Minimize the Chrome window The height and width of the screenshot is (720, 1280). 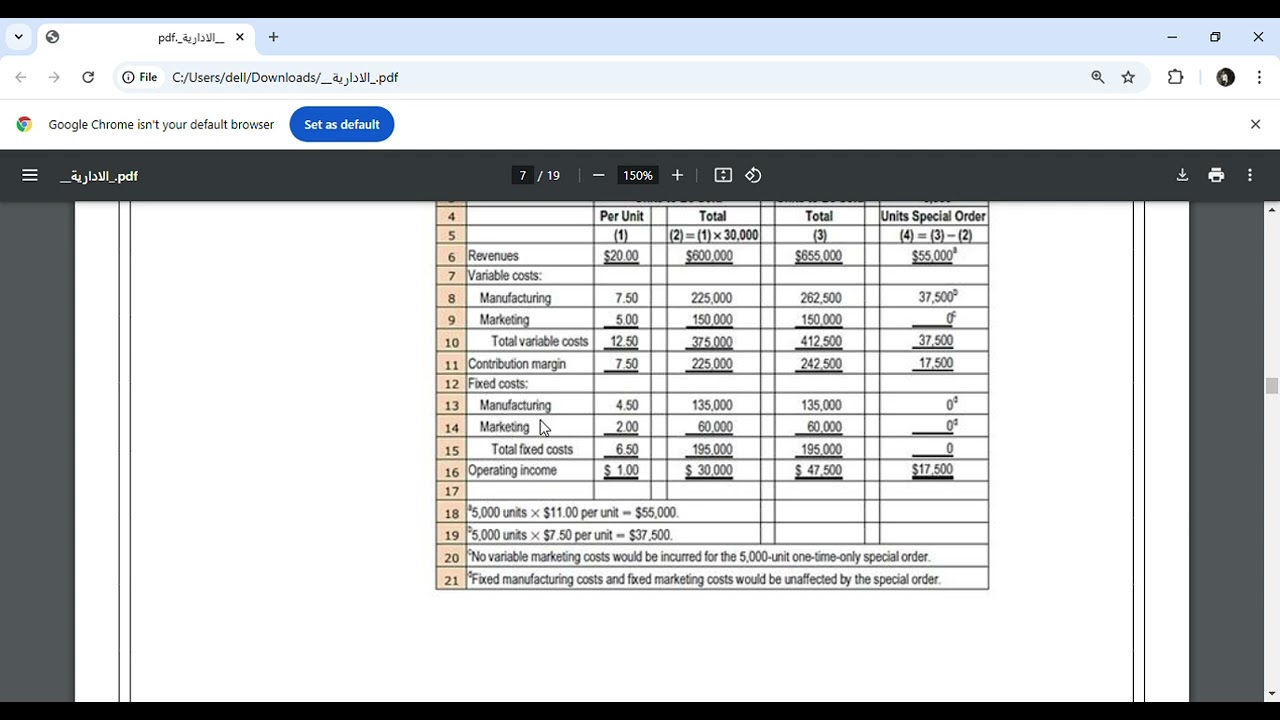coord(1172,37)
